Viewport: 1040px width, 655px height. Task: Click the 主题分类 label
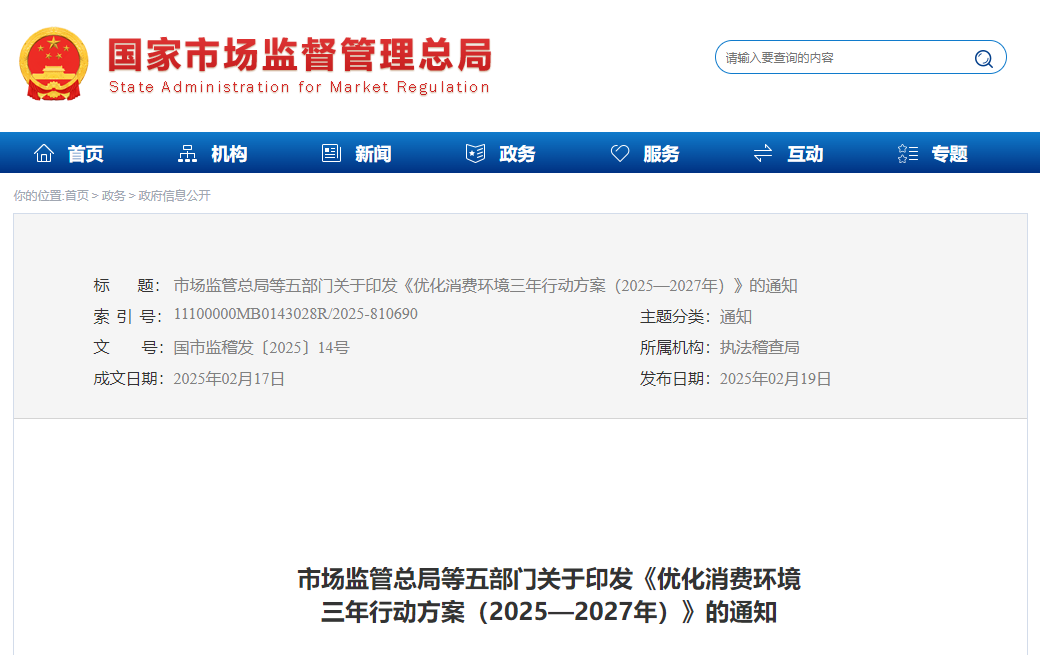pos(675,317)
